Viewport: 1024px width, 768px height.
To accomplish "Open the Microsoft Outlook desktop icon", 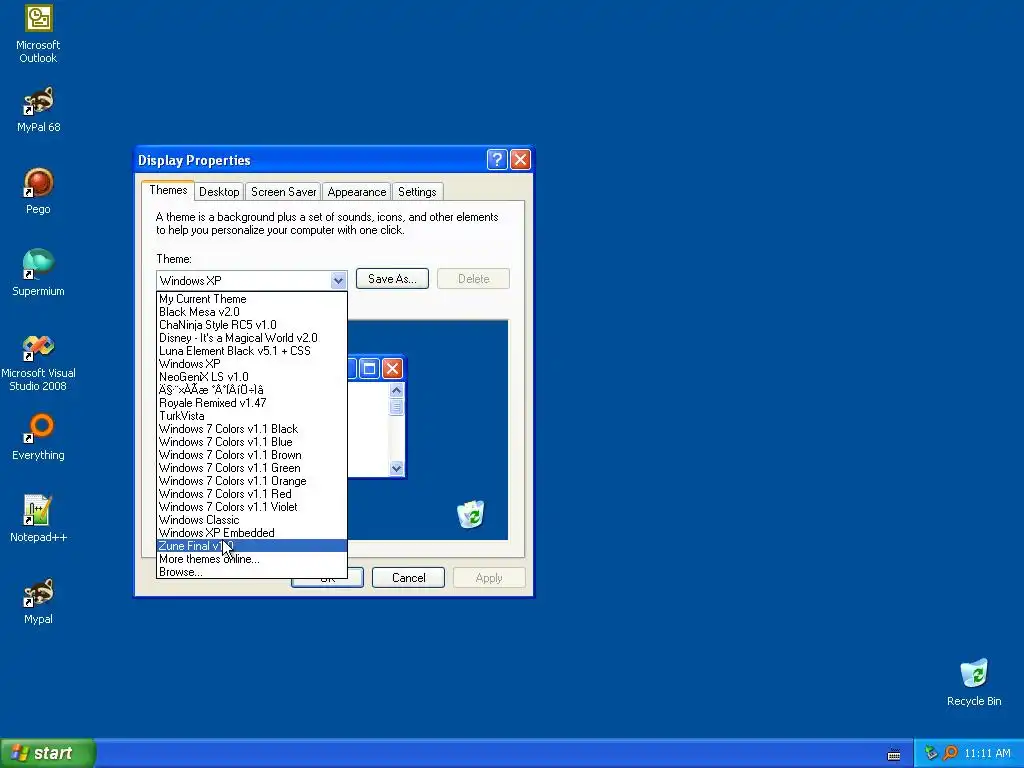I will 38,34.
